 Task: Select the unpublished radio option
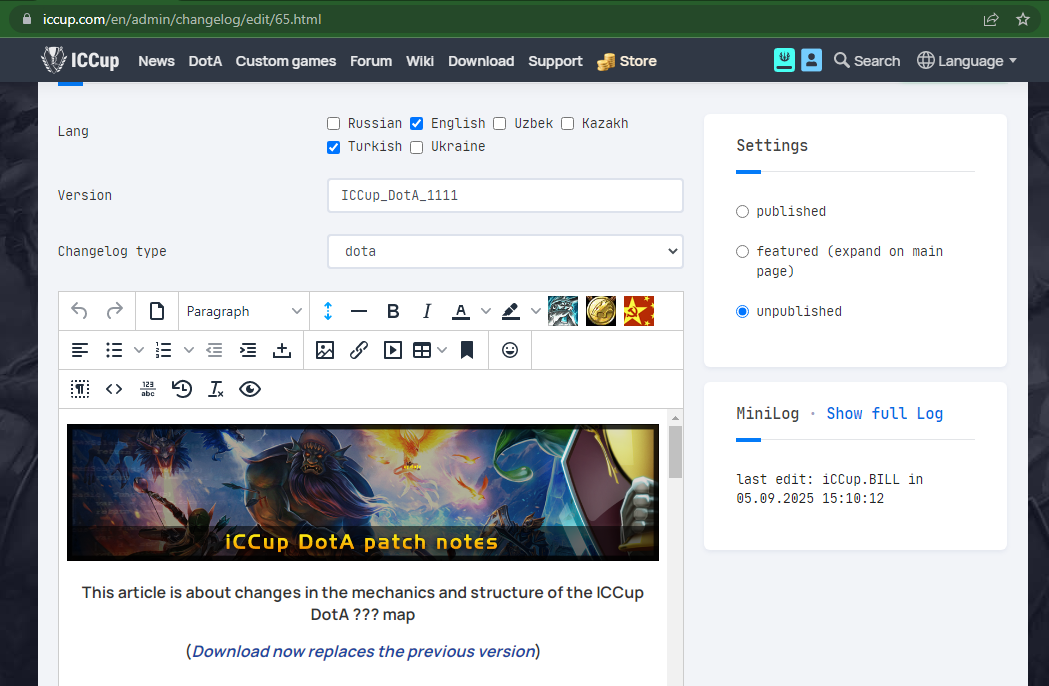click(x=743, y=311)
